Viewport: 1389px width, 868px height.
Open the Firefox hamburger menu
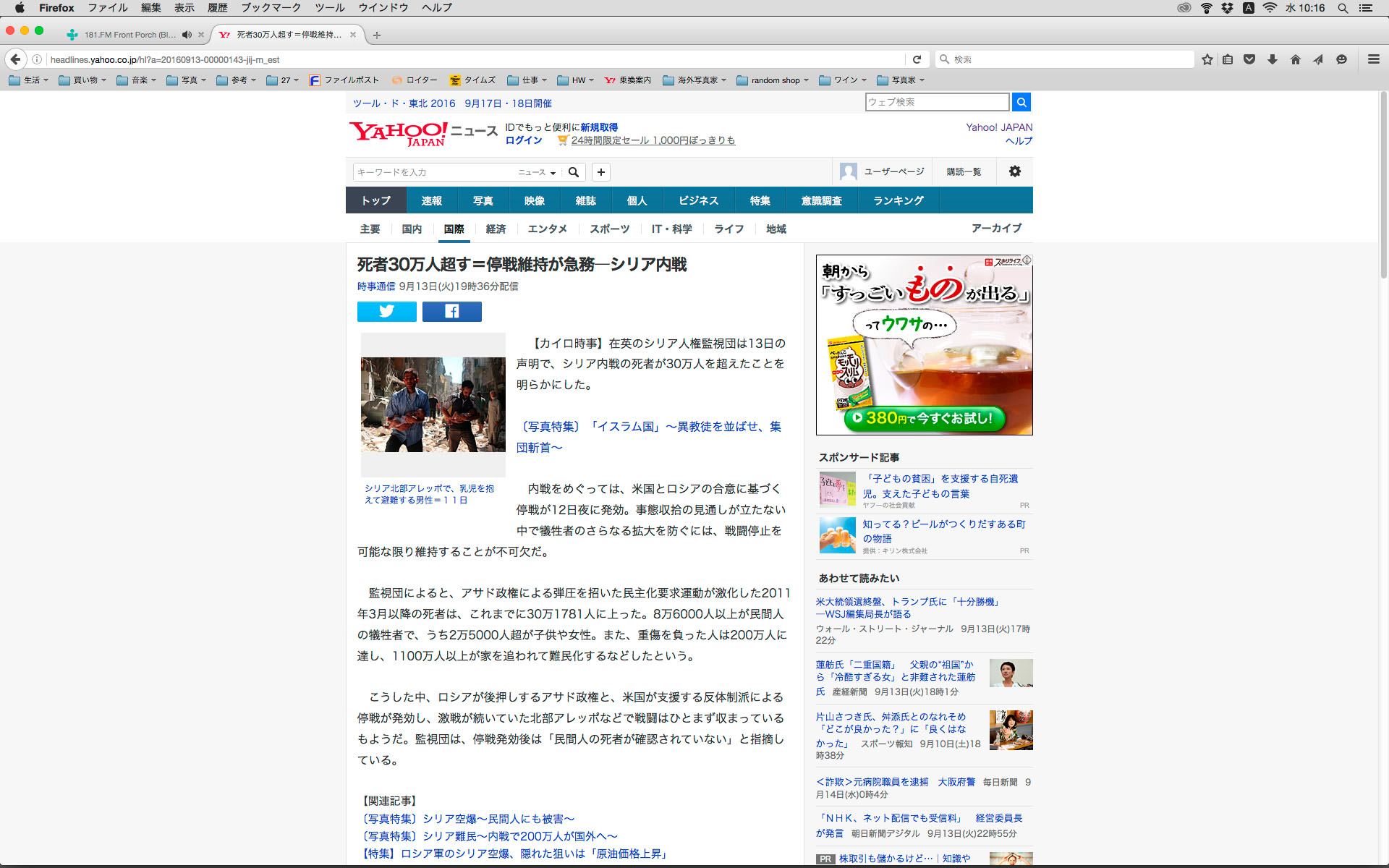point(1373,59)
